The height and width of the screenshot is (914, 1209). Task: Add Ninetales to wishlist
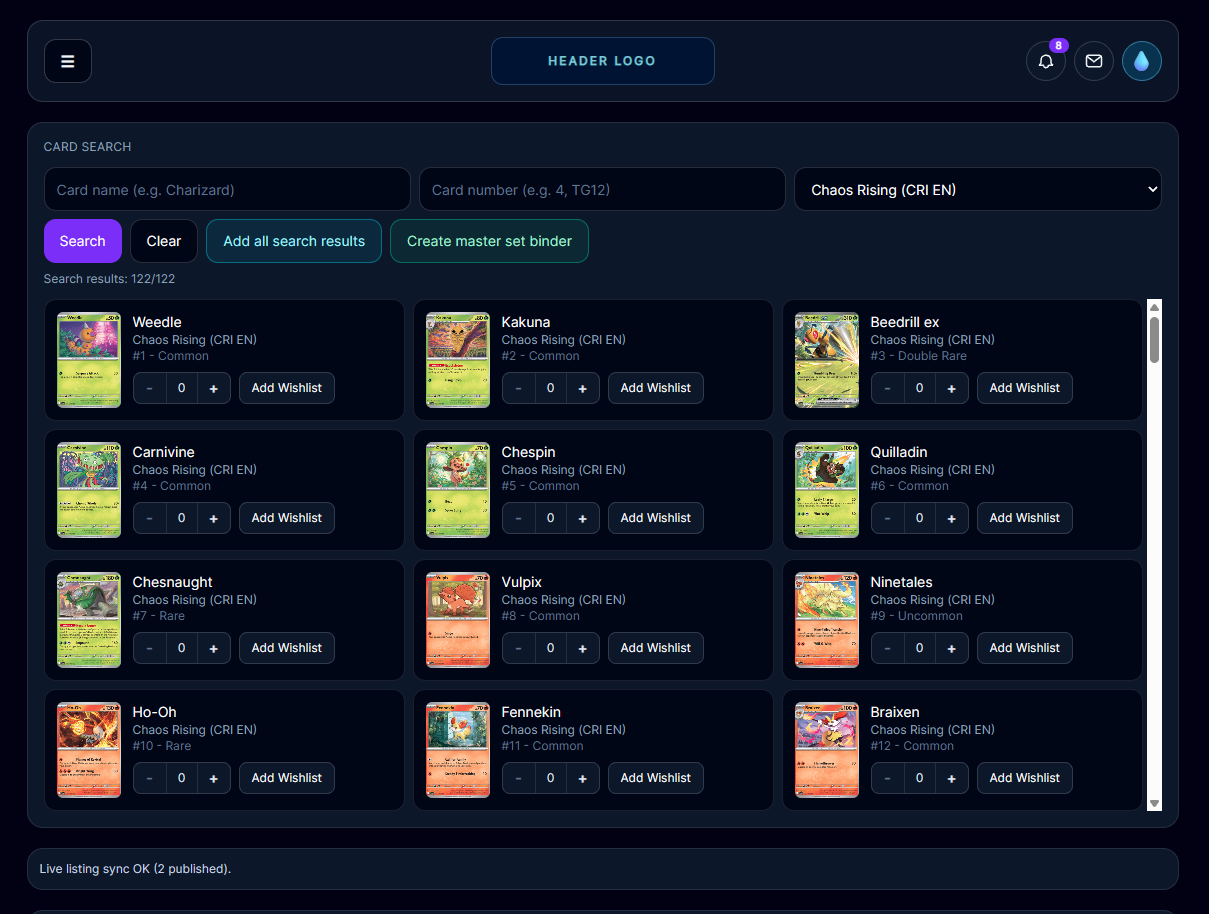pos(1025,648)
